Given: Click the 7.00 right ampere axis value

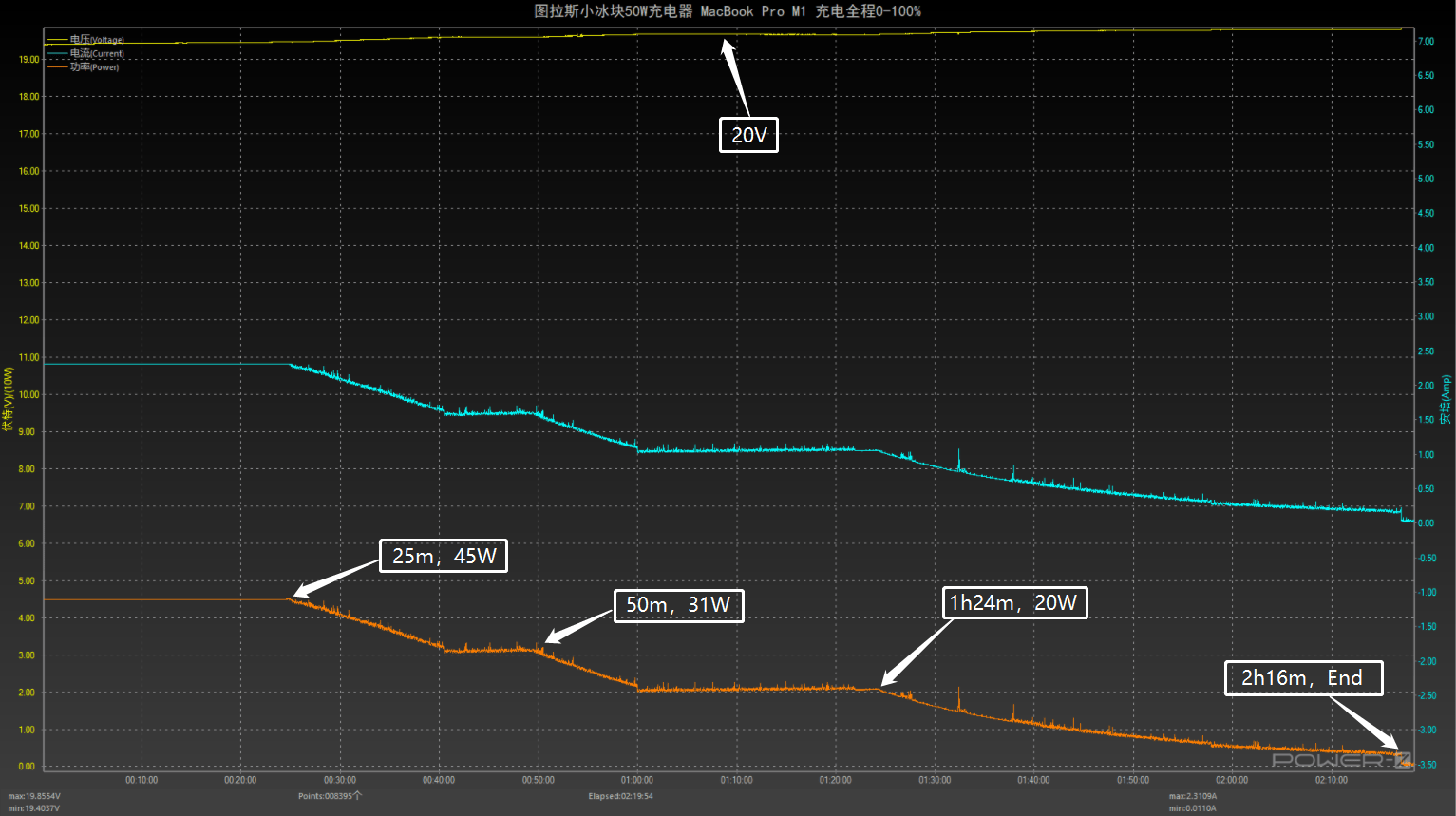Looking at the screenshot, I should pyautogui.click(x=1426, y=41).
